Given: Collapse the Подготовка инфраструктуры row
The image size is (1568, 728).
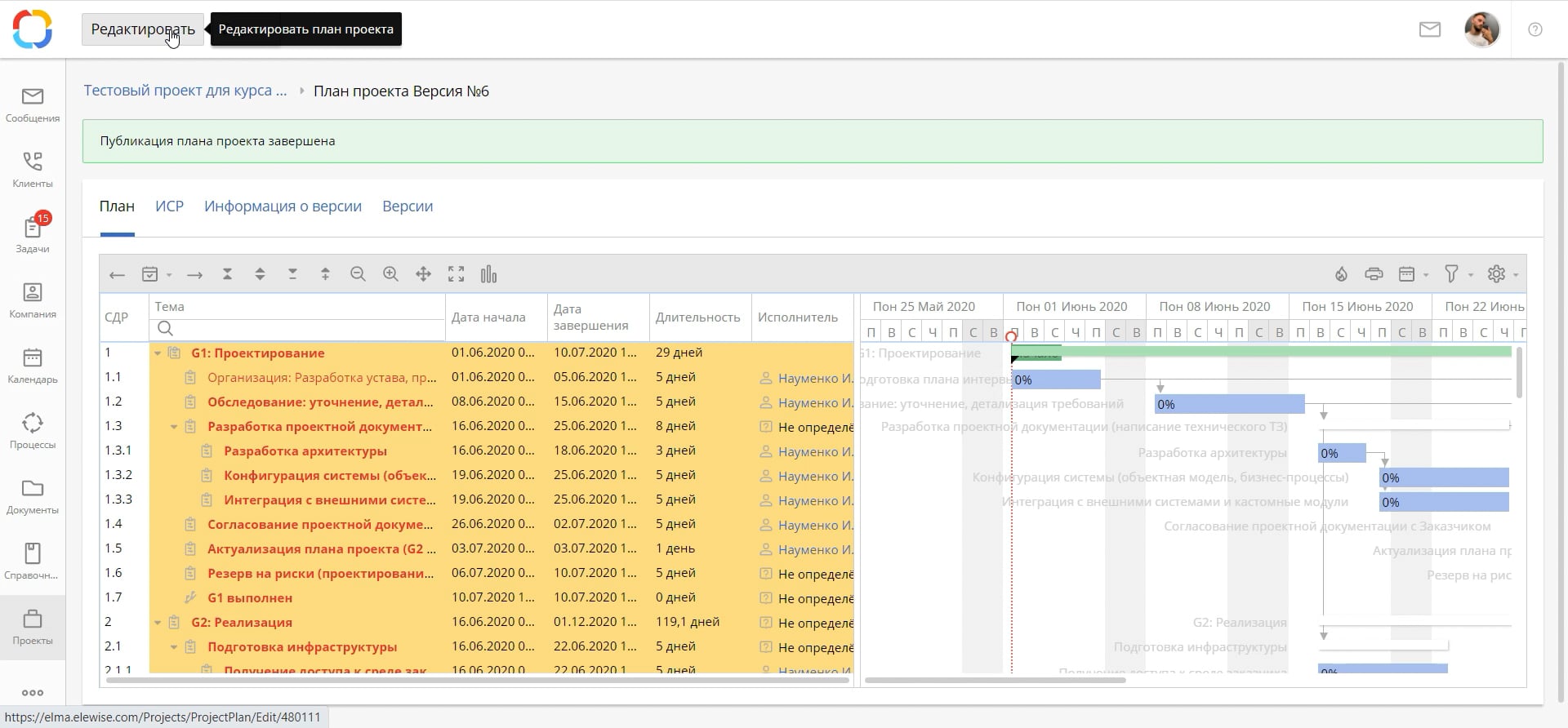Looking at the screenshot, I should [x=174, y=647].
